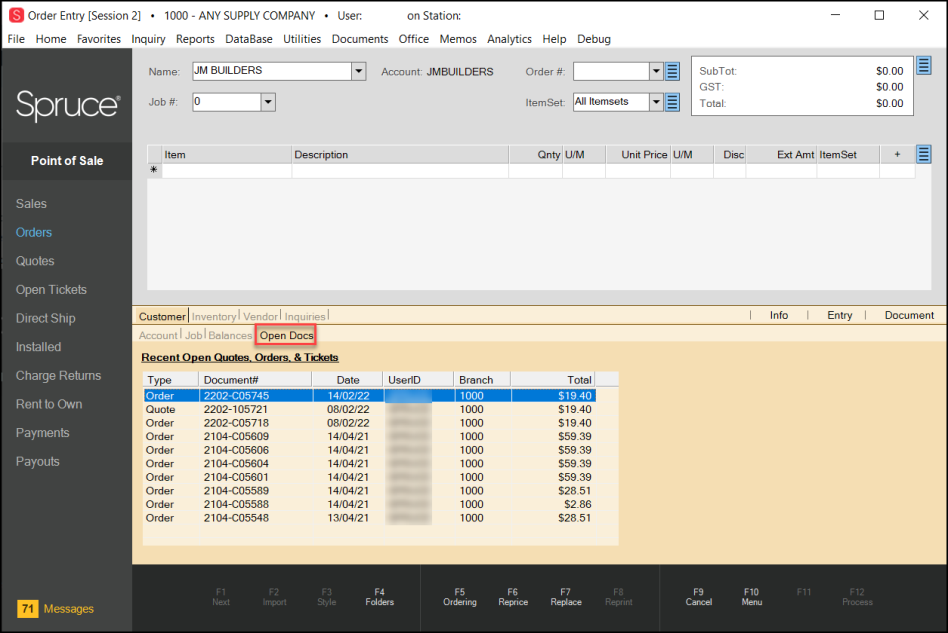Viewport: 948px width, 633px height.
Task: Click the totals panel menu icon
Action: 923,65
